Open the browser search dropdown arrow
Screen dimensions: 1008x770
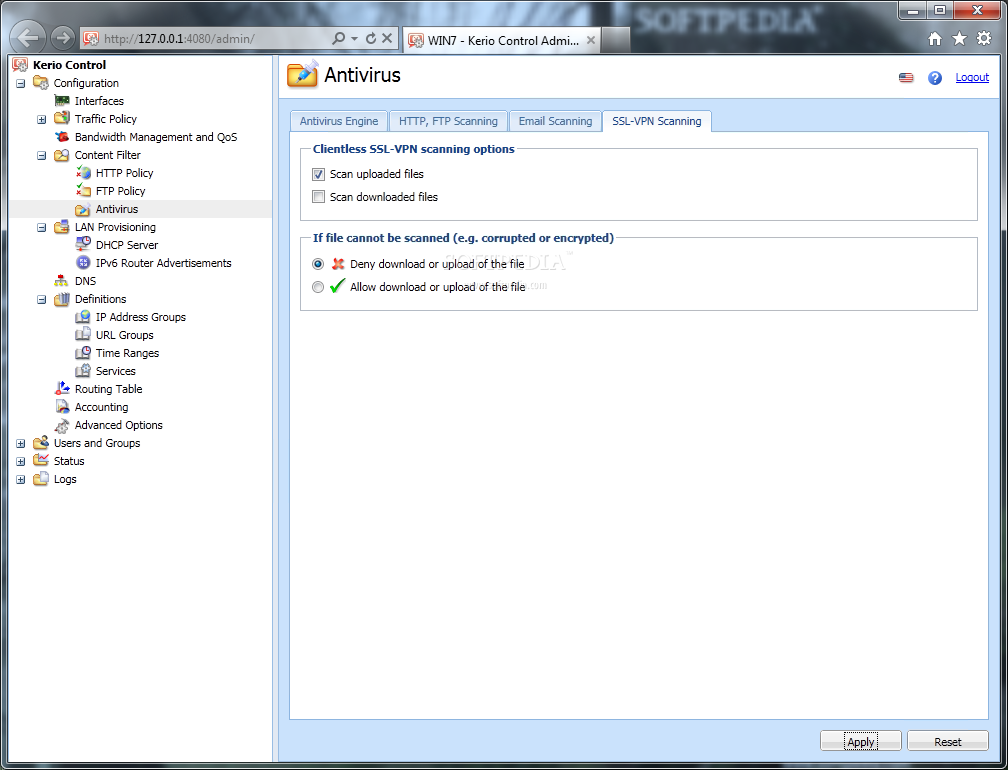pyautogui.click(x=354, y=39)
